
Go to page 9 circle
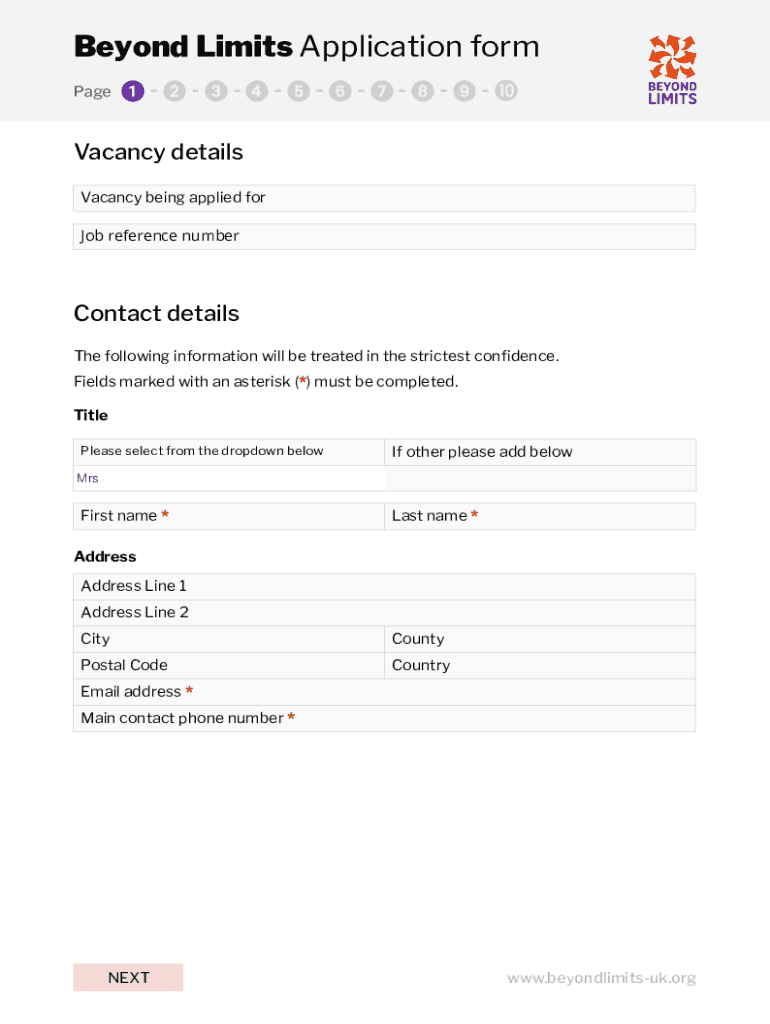(x=464, y=92)
